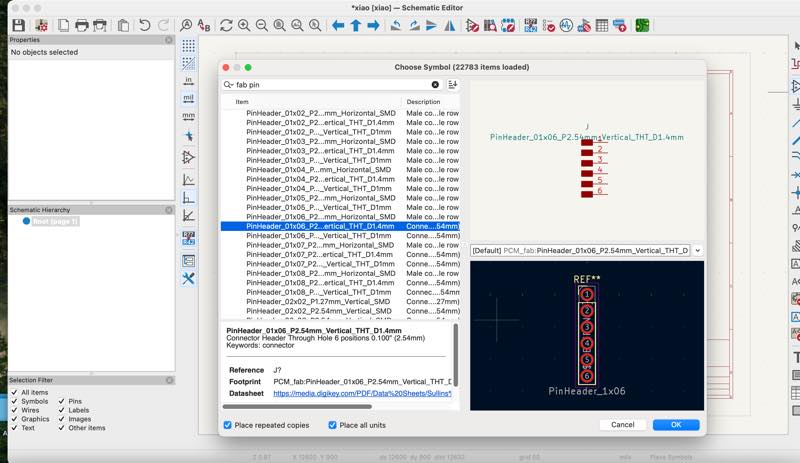
Task: Clear the symbol search field text
Action: 435,85
